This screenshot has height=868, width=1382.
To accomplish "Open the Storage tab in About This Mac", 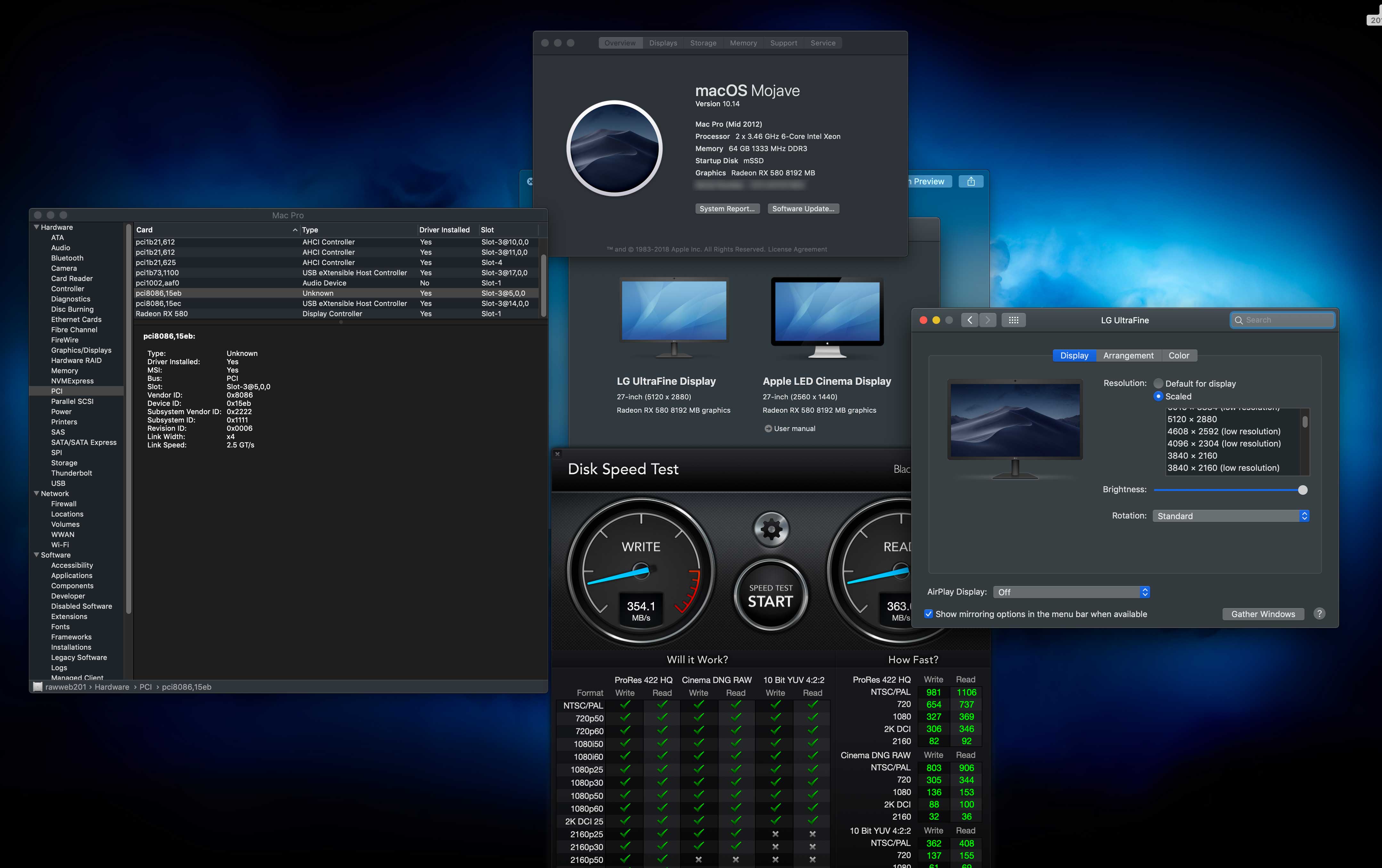I will (703, 43).
